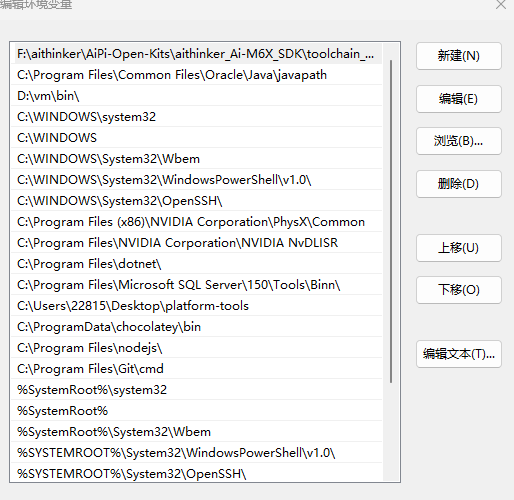Select C:\WINDOWS\system32 path entry

[x=197, y=117]
